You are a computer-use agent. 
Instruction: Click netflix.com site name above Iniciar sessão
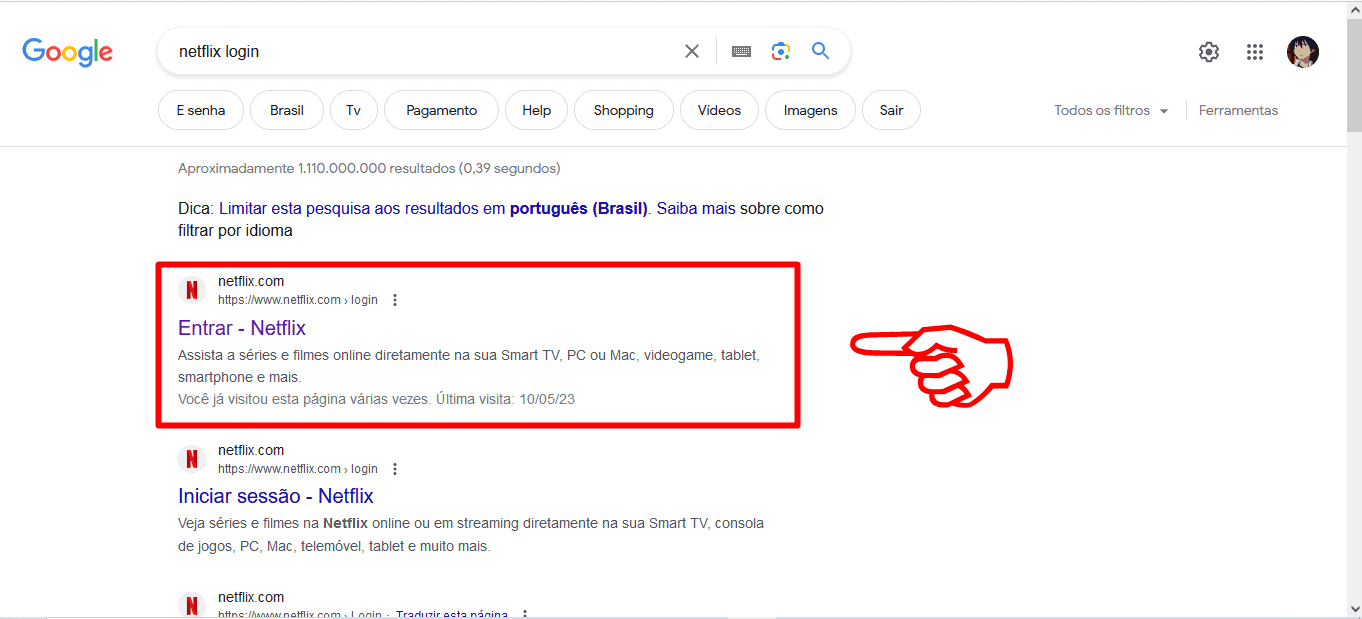(x=251, y=450)
